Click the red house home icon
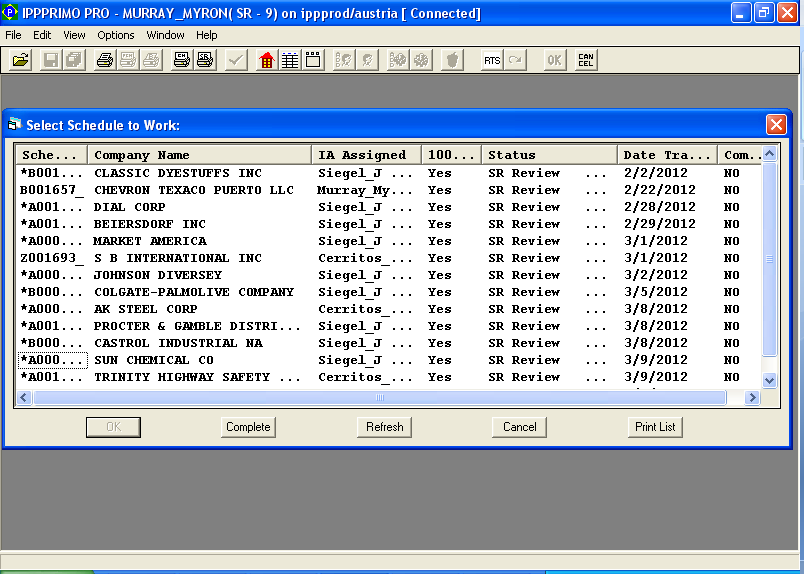Screen dimensions: 804x574 click(x=266, y=60)
